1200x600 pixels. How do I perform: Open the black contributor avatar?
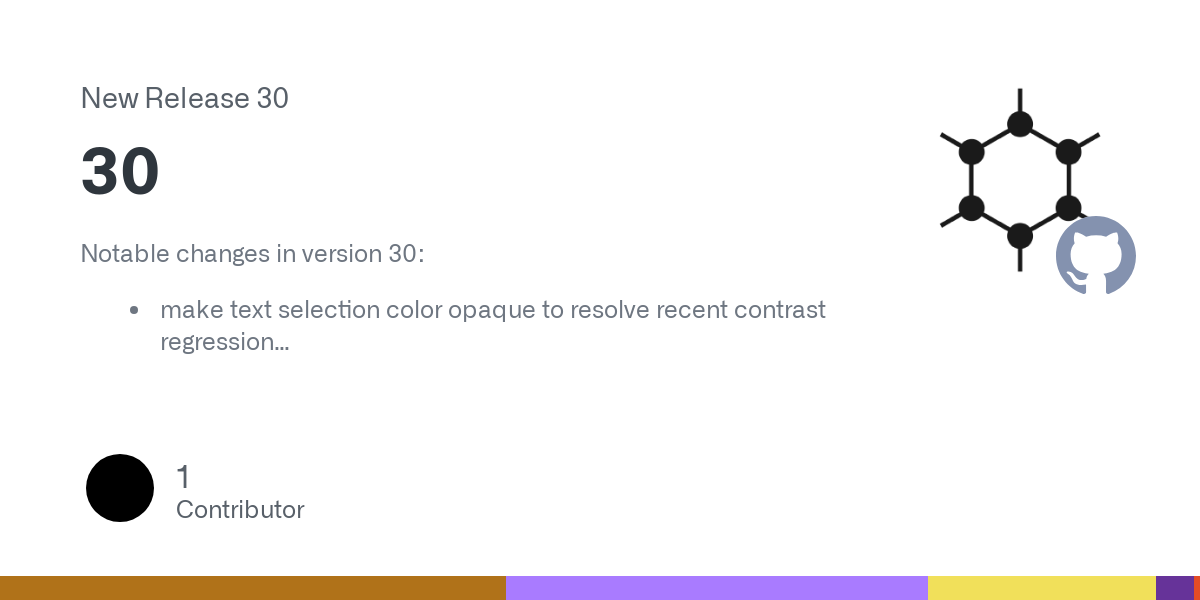click(x=120, y=488)
